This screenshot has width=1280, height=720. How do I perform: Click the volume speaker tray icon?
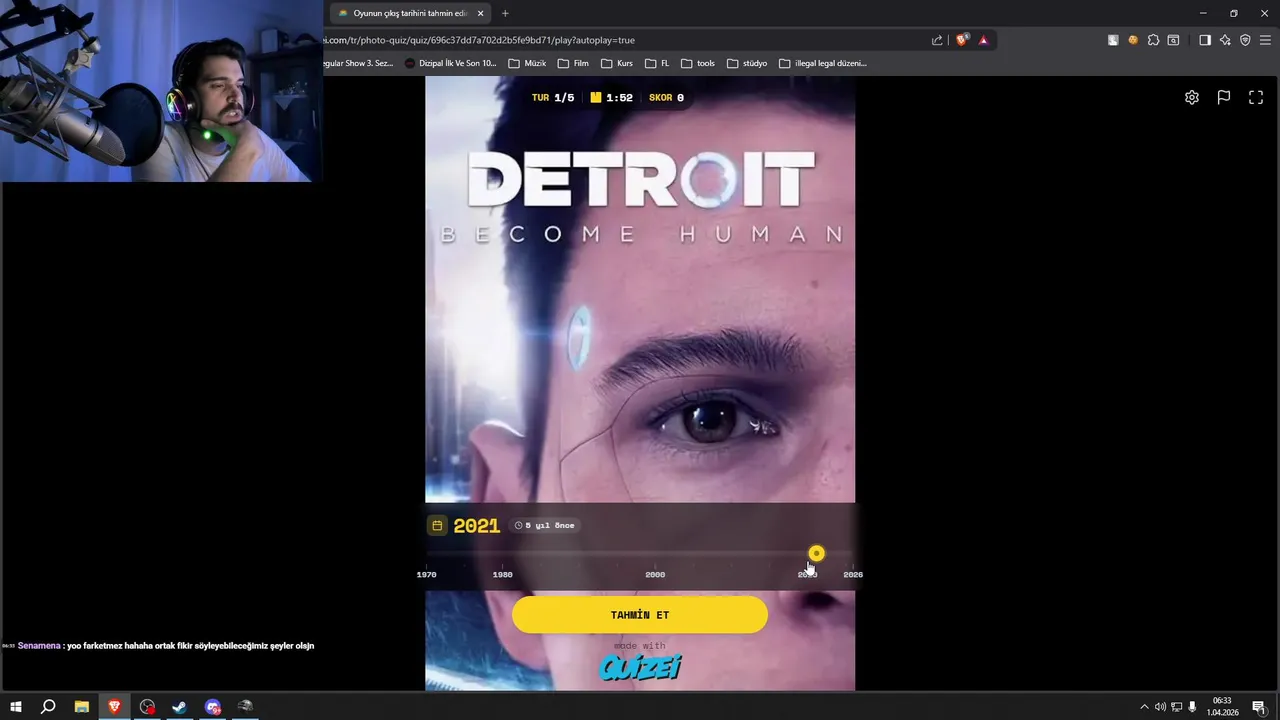coord(1160,707)
